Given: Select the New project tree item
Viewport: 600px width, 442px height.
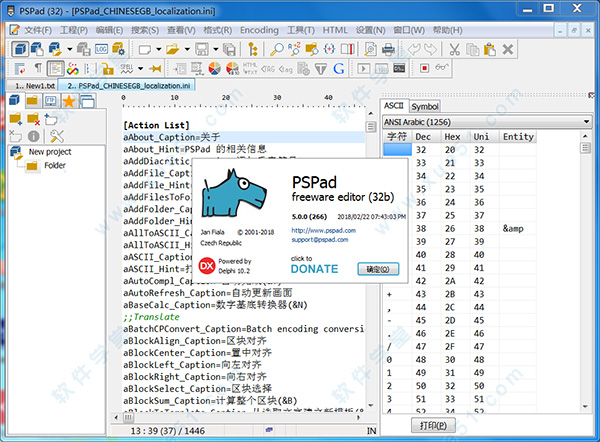Looking at the screenshot, I should pos(50,152).
